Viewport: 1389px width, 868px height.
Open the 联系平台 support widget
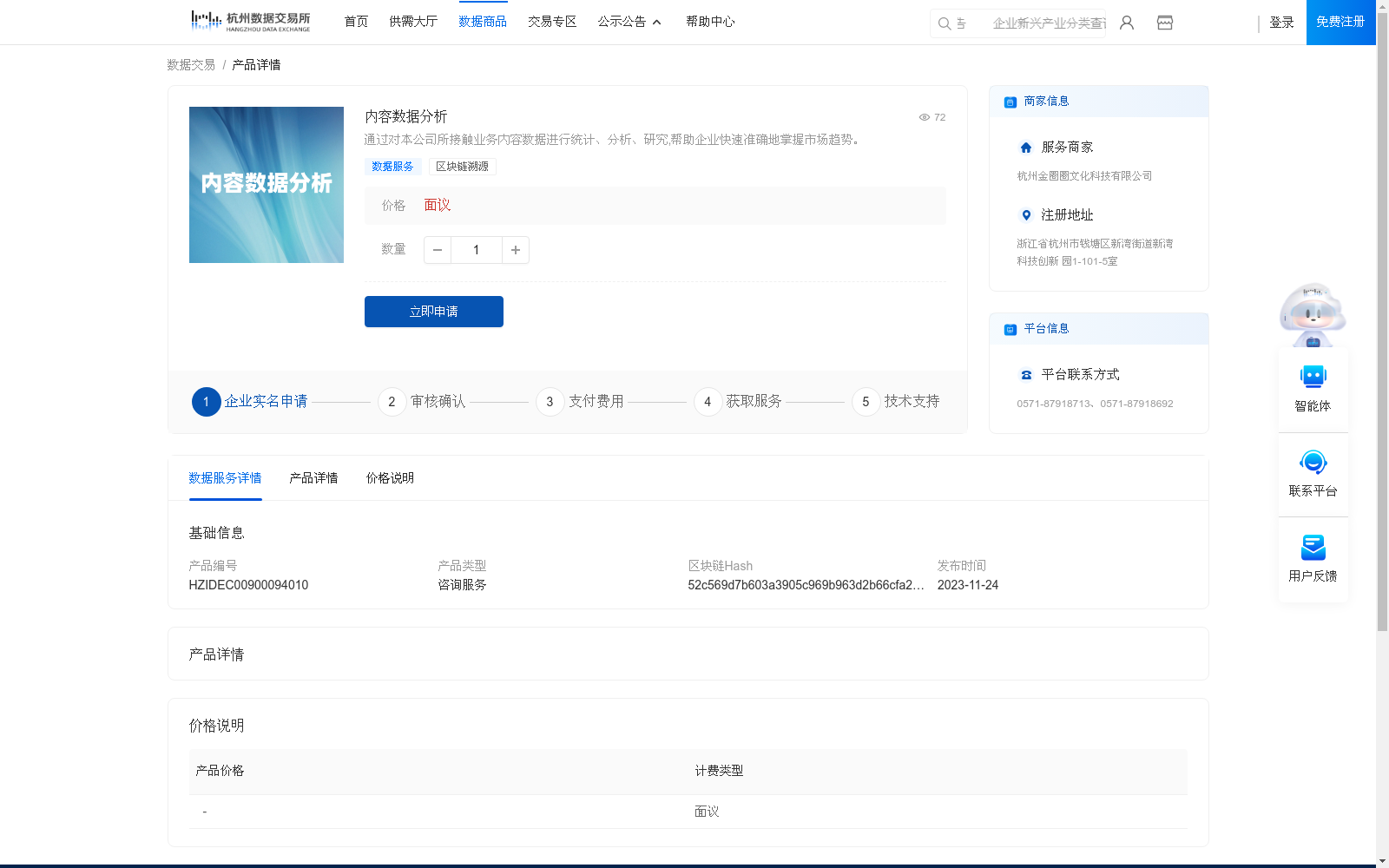click(x=1313, y=474)
